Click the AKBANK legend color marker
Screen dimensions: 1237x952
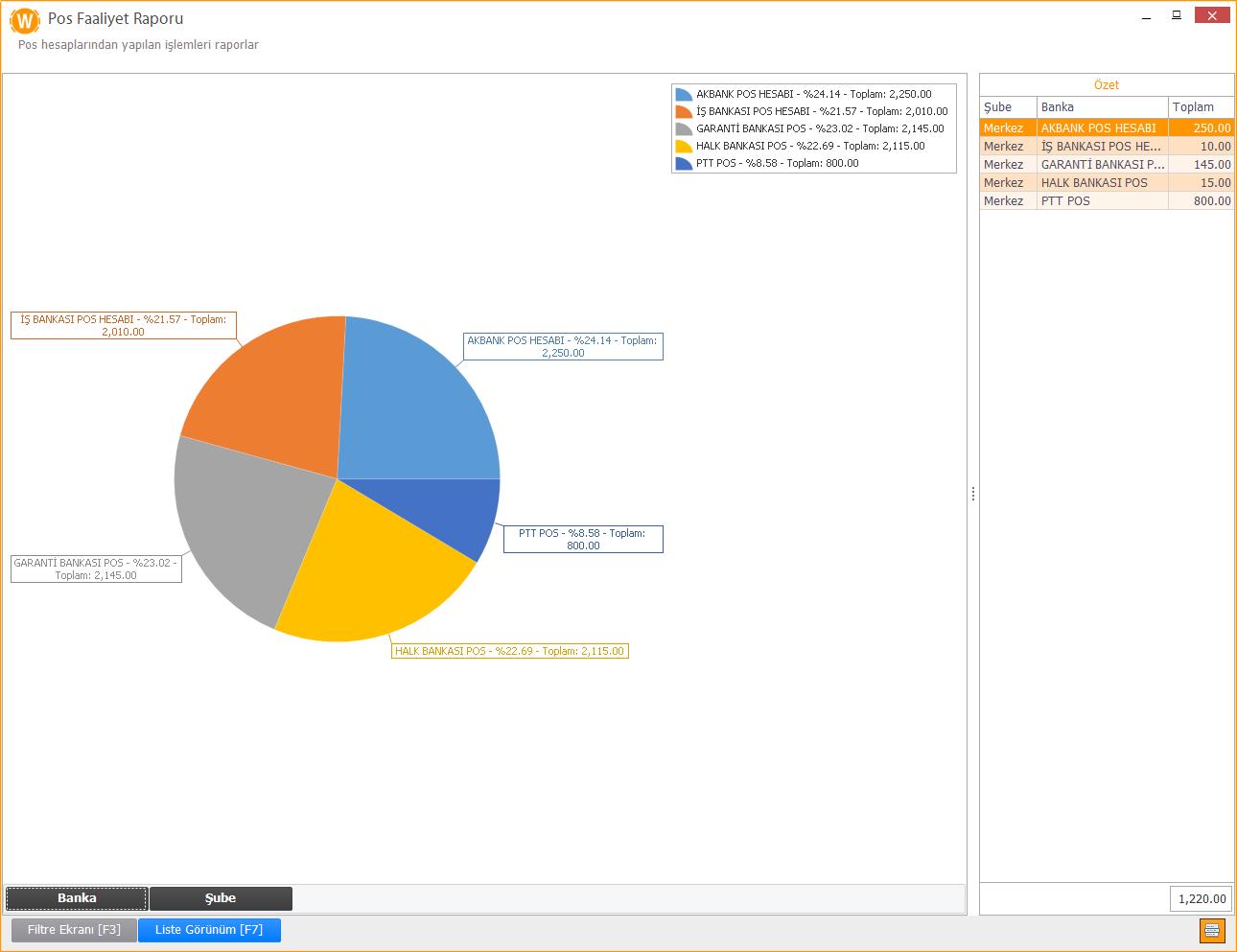[684, 95]
